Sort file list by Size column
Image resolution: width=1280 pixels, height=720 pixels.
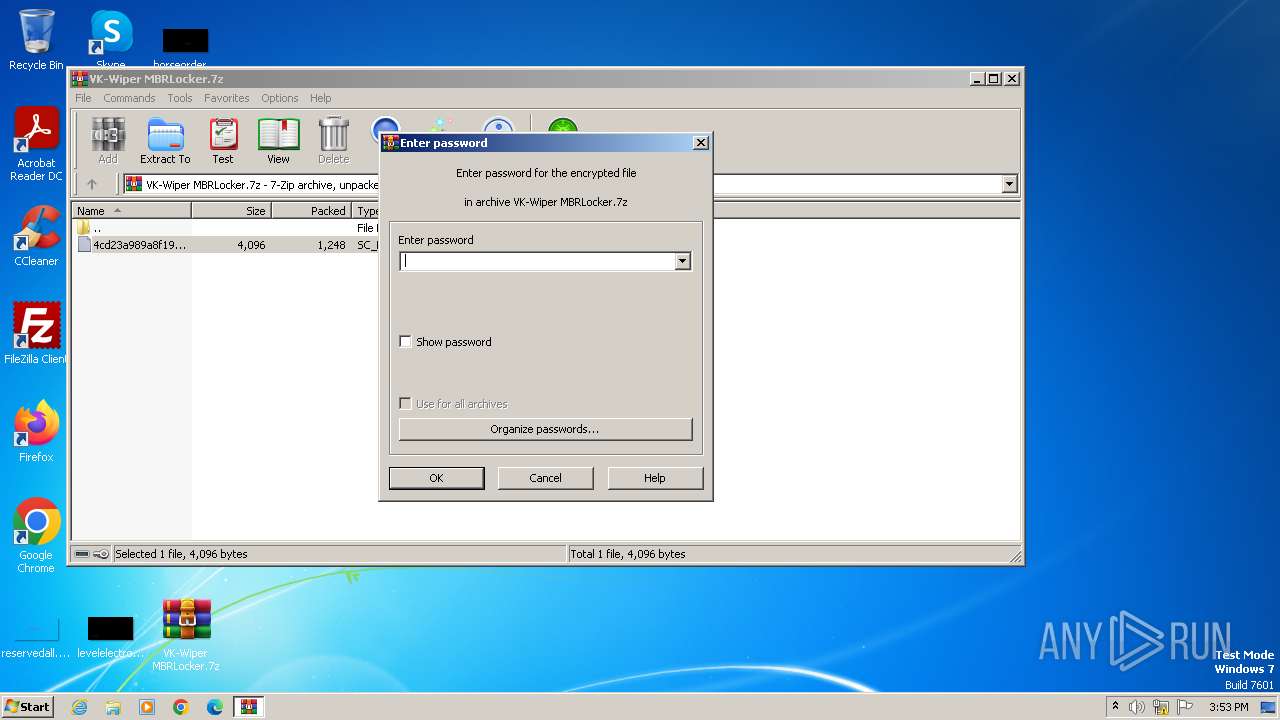[x=231, y=211]
